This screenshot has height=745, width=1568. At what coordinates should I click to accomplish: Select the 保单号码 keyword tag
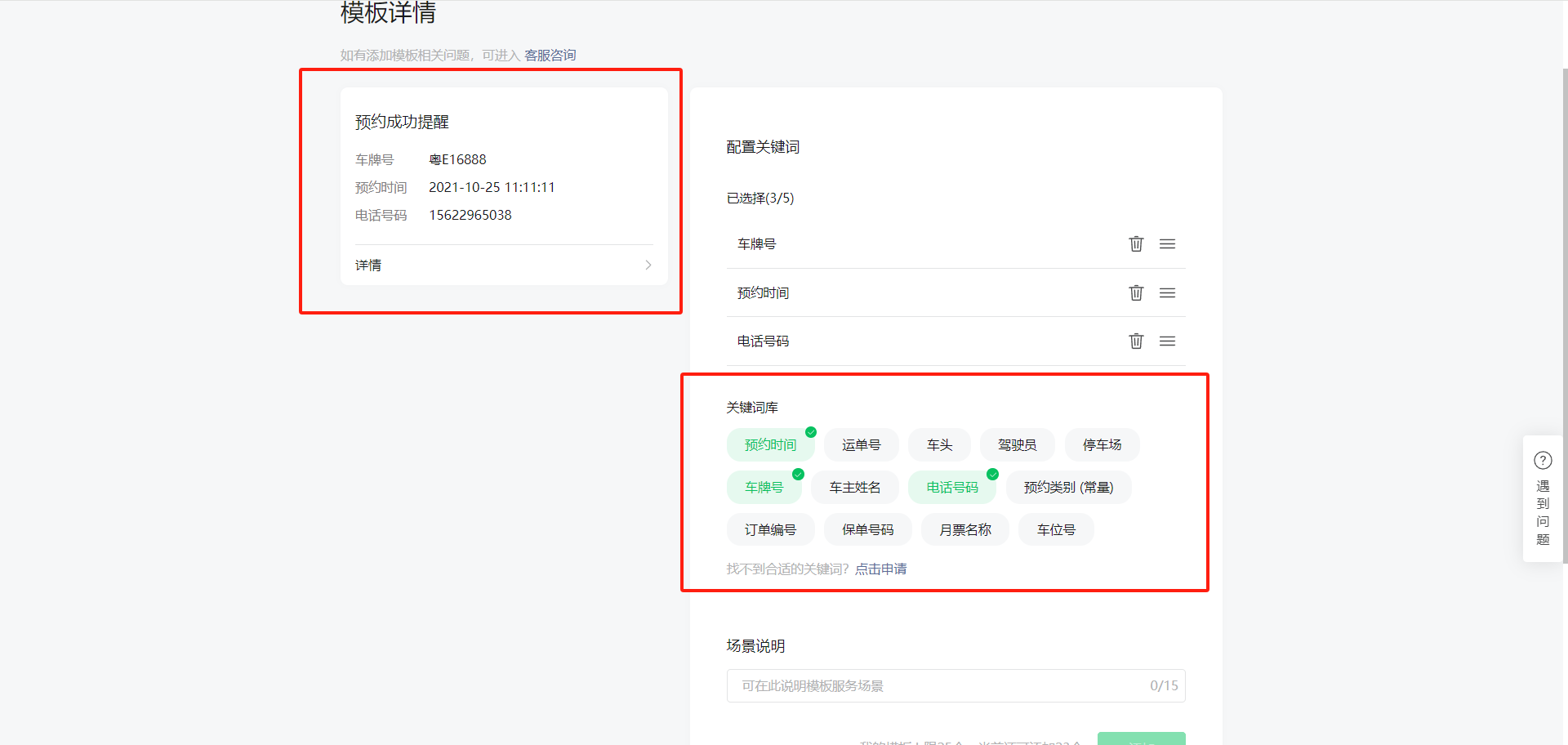click(868, 530)
